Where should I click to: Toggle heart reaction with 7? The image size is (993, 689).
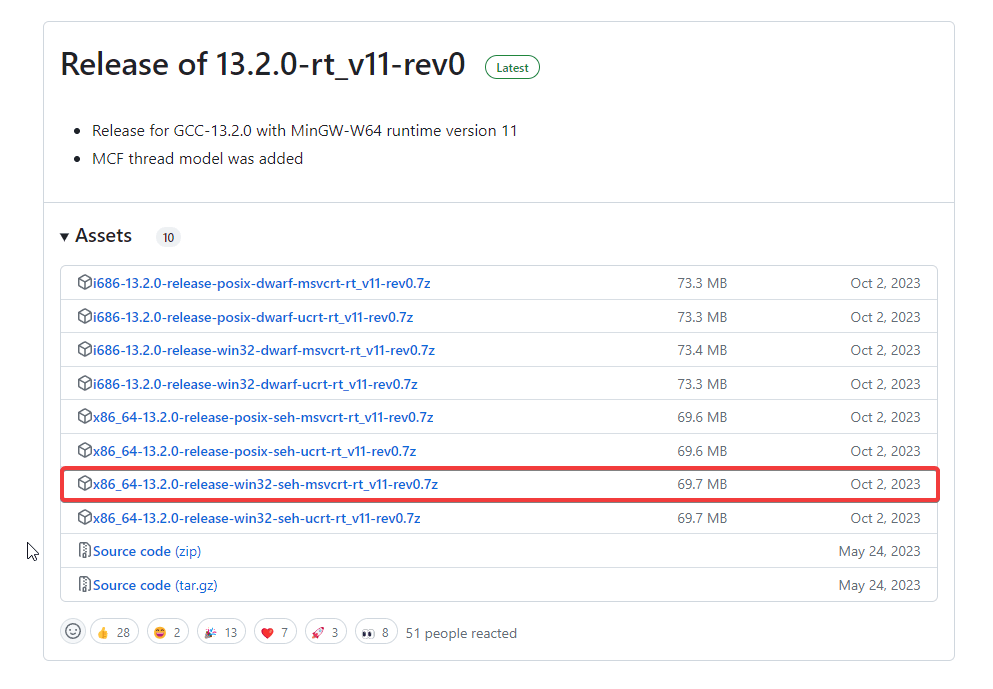click(275, 633)
